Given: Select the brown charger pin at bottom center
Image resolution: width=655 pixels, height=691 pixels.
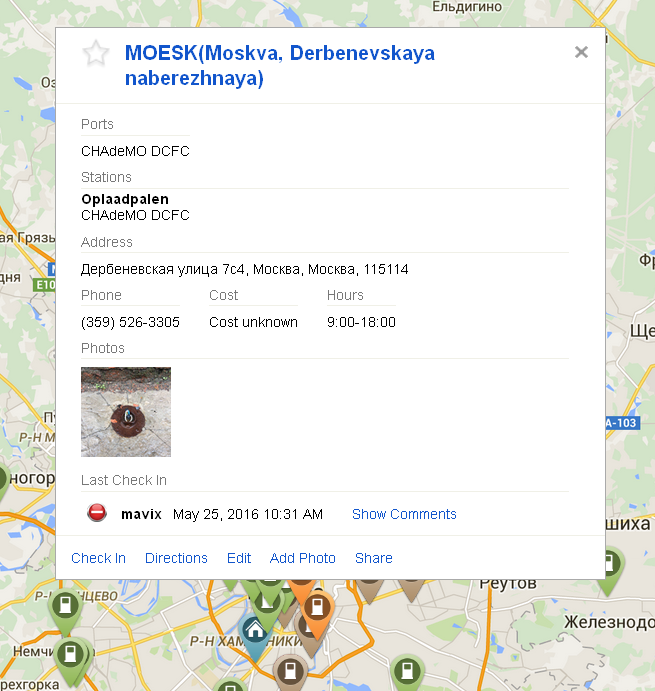Looking at the screenshot, I should pyautogui.click(x=290, y=672).
